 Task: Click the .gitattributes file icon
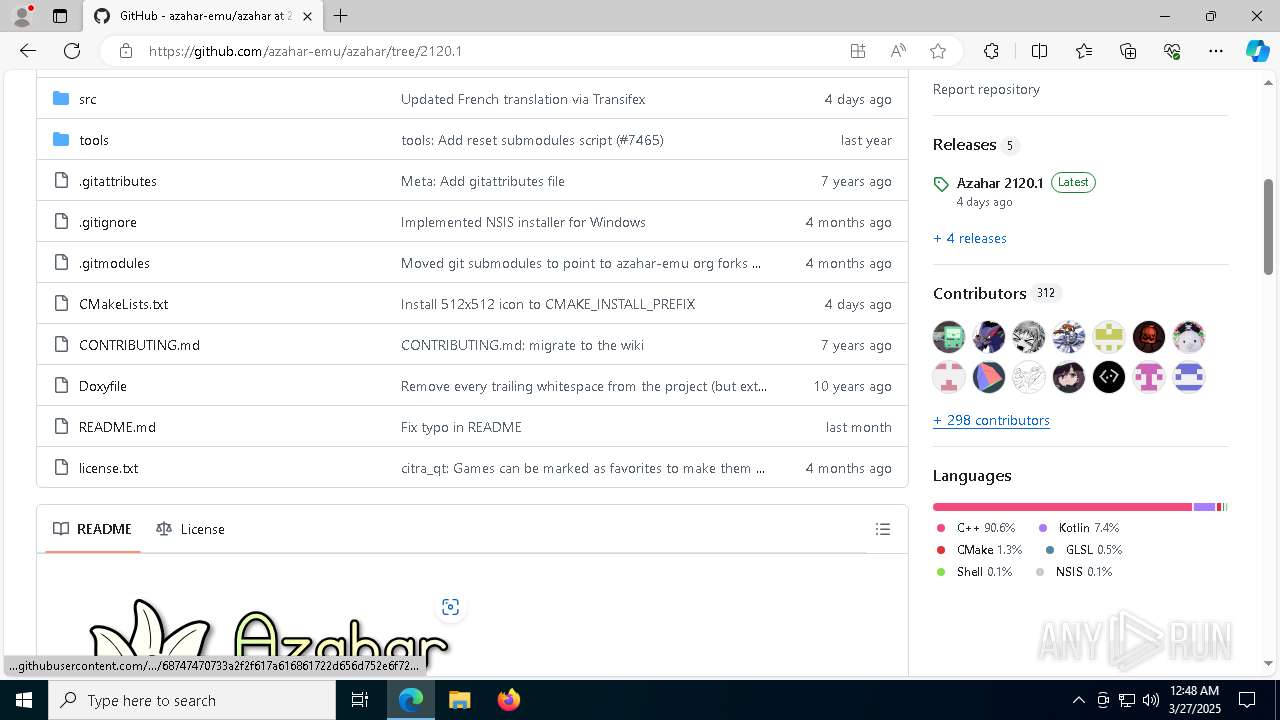click(x=61, y=181)
